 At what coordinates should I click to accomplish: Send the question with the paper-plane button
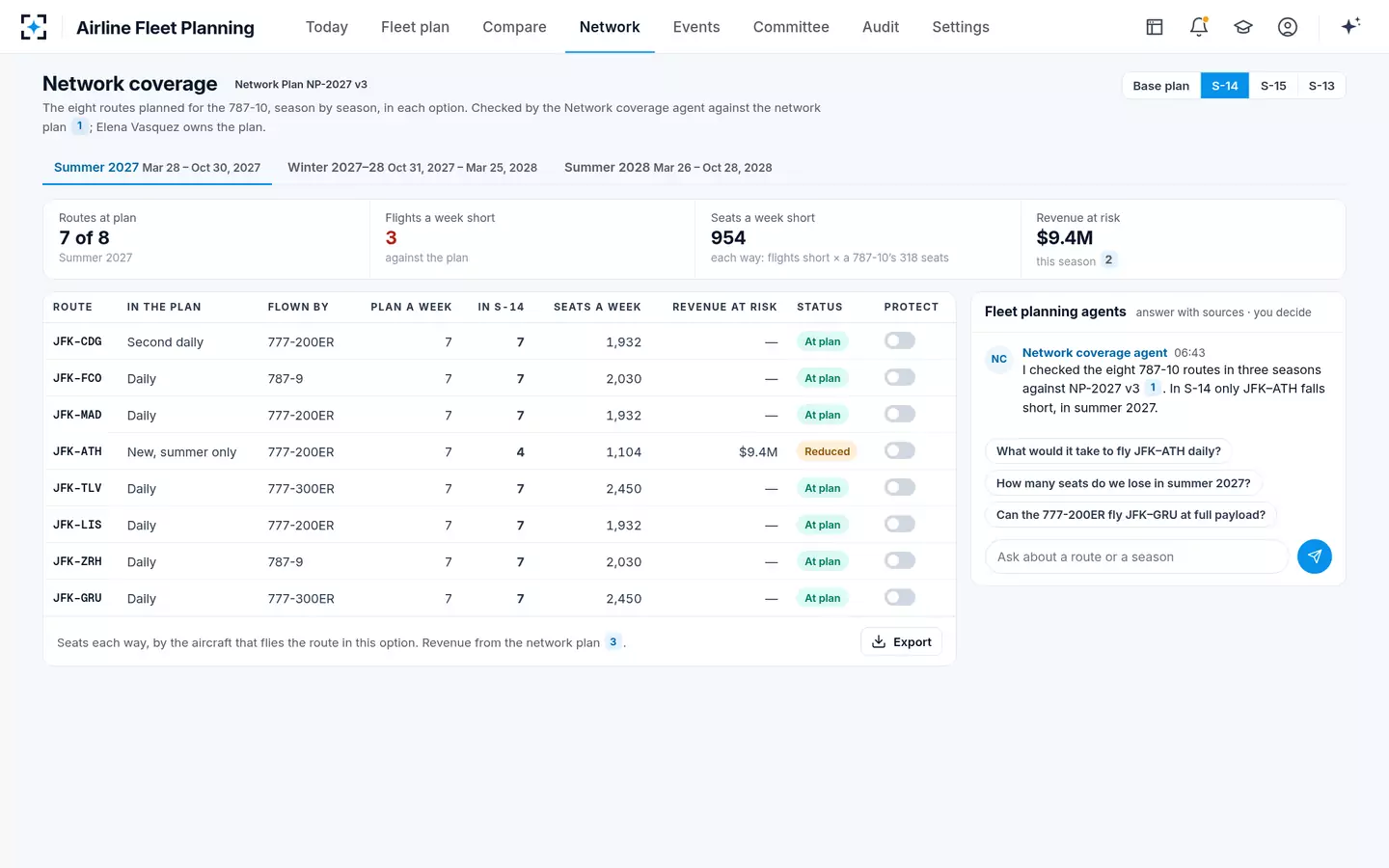tap(1315, 556)
